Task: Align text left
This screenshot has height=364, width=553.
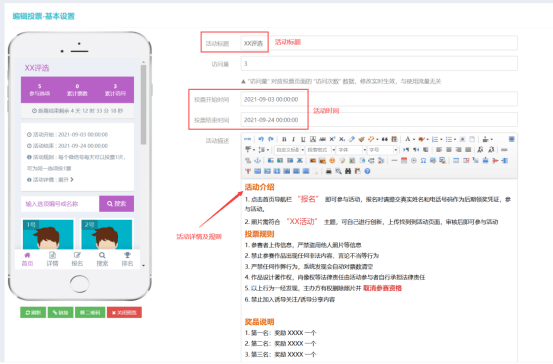Action: [x=439, y=150]
